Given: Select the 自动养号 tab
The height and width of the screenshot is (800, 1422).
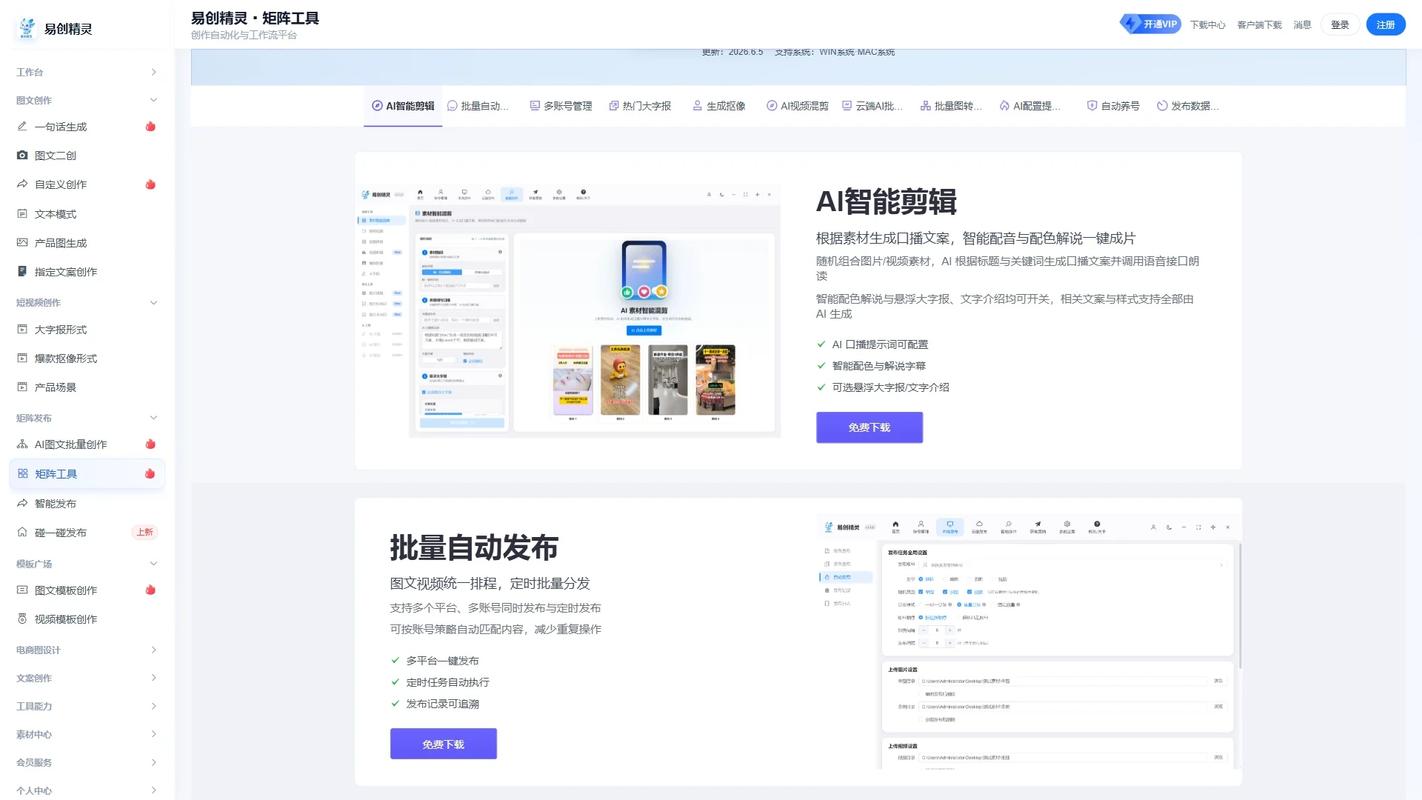Looking at the screenshot, I should [x=1113, y=106].
